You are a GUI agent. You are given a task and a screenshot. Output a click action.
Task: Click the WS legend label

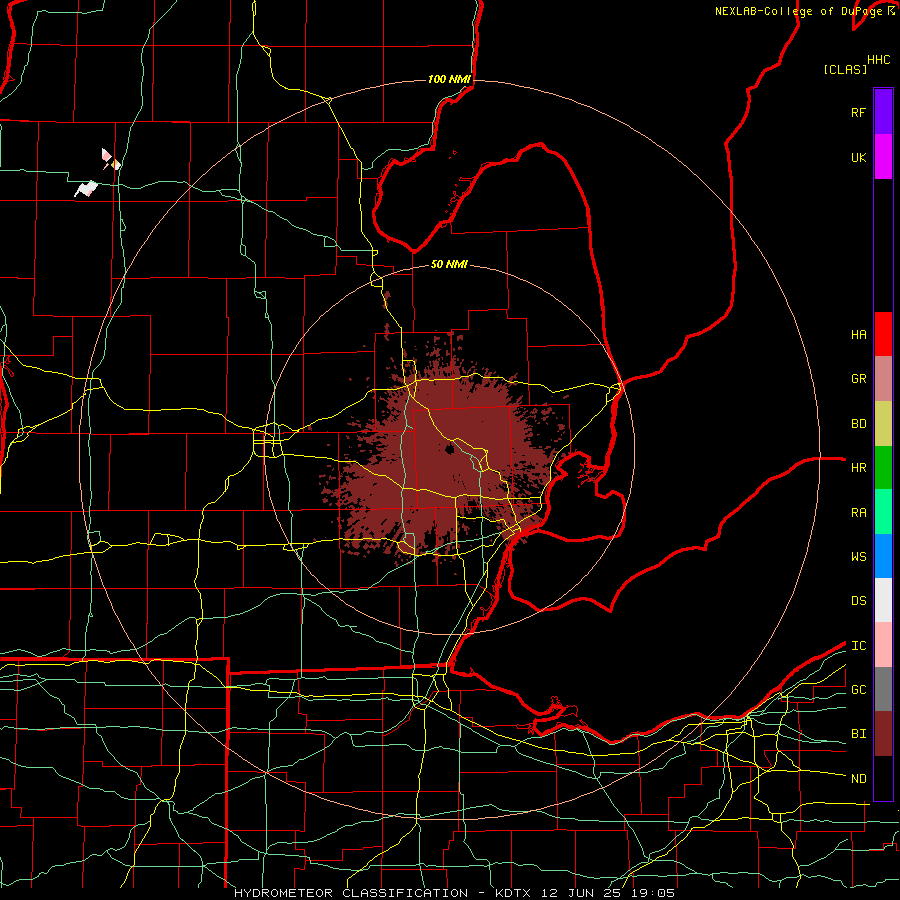click(858, 557)
